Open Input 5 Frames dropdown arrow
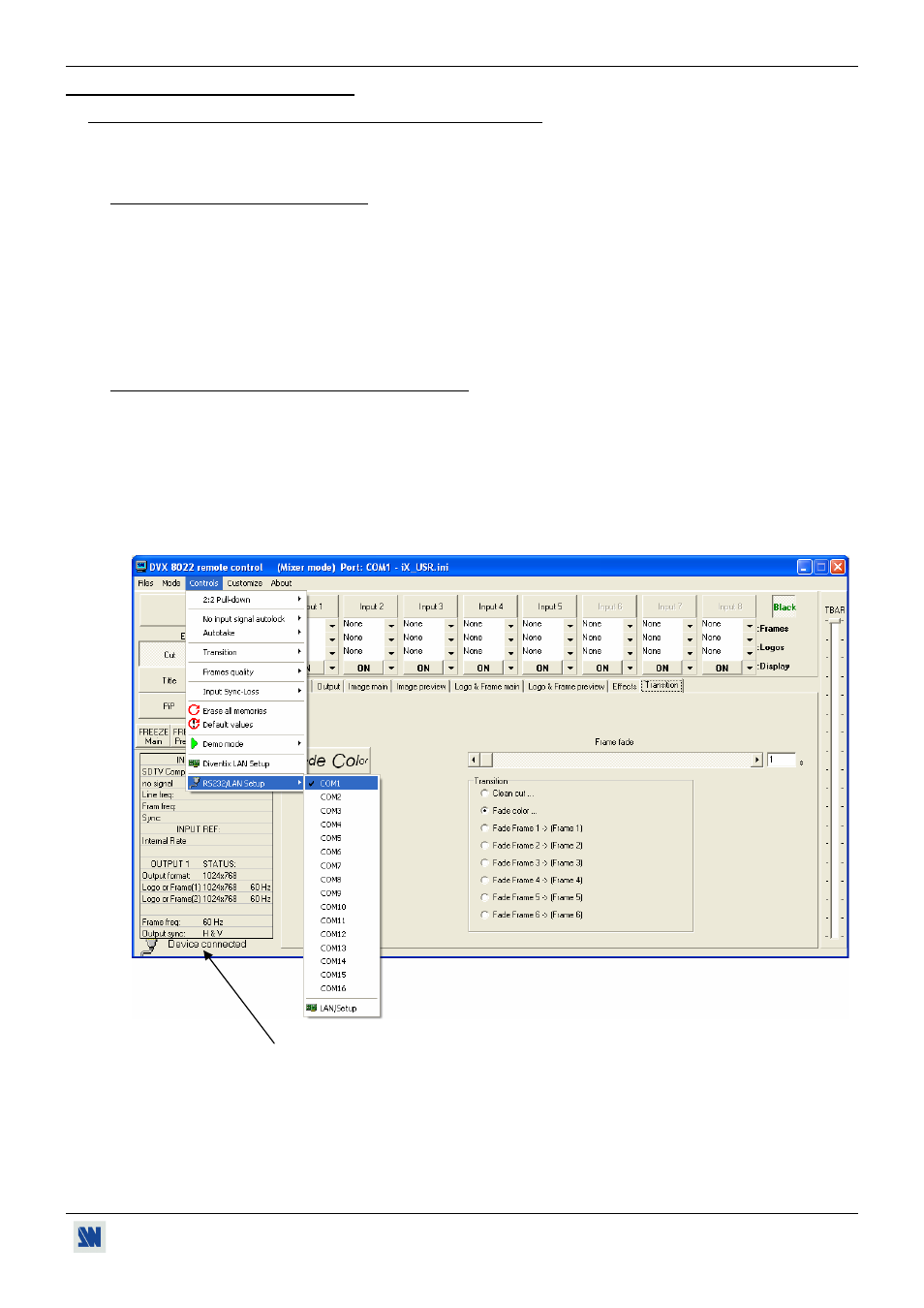This screenshot has height=1308, width=924. coord(570,625)
